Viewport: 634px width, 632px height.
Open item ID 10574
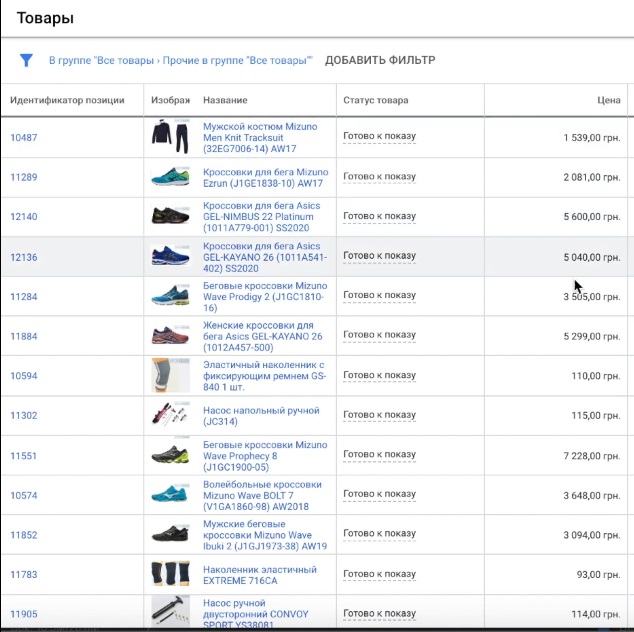(23, 496)
